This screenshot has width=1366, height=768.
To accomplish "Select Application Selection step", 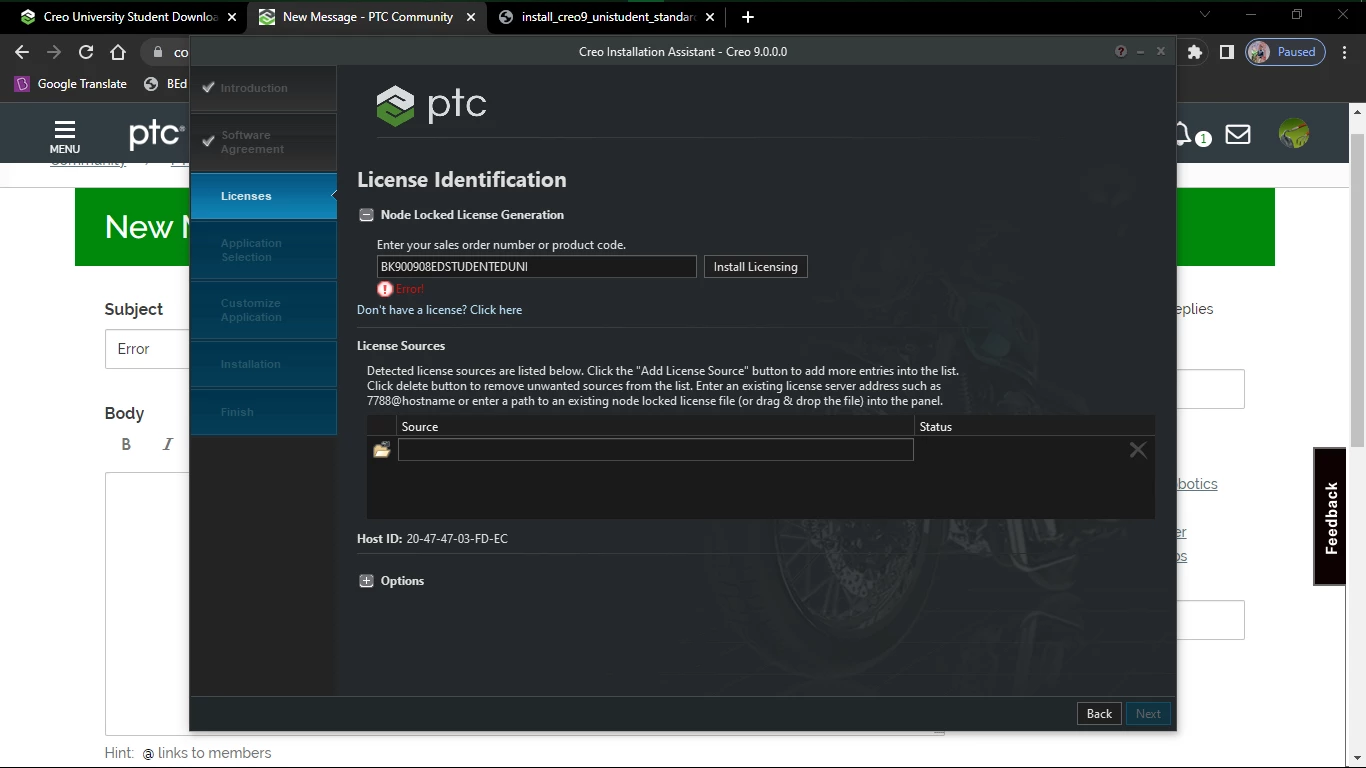I will click(x=264, y=250).
